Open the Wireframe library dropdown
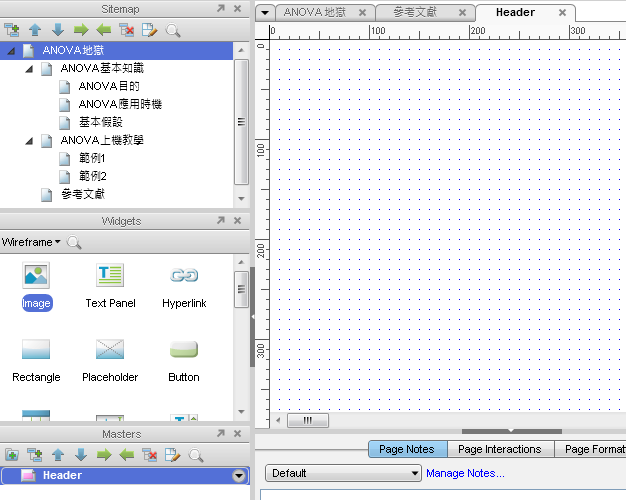626x500 pixels. click(x=31, y=242)
